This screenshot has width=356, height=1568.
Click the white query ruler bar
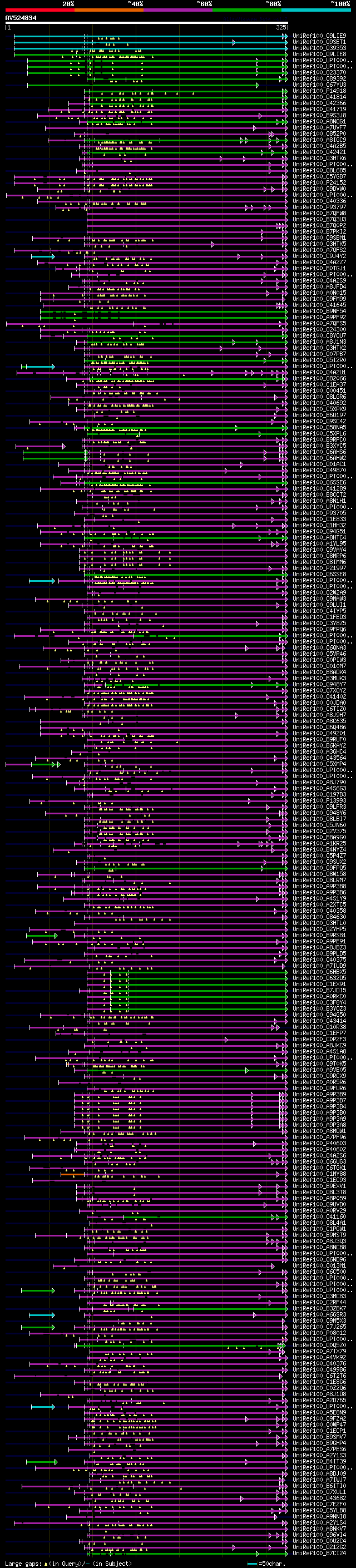(147, 23)
